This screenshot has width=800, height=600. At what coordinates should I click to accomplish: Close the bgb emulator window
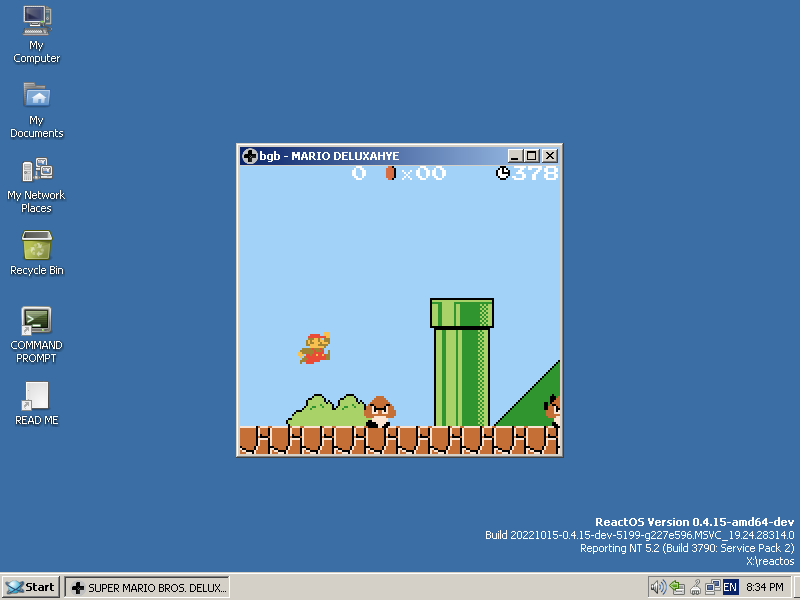click(x=549, y=156)
